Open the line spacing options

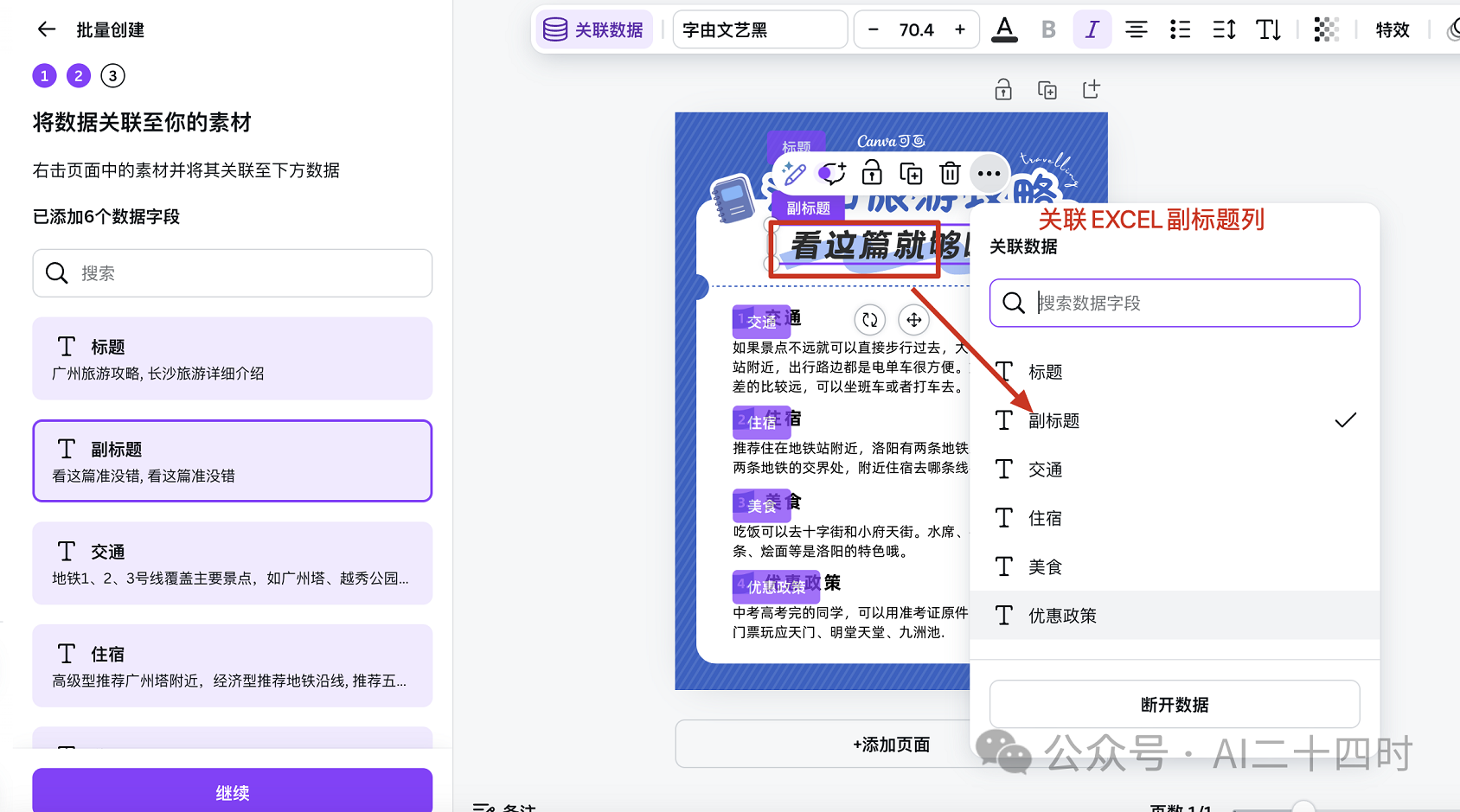(x=1224, y=29)
